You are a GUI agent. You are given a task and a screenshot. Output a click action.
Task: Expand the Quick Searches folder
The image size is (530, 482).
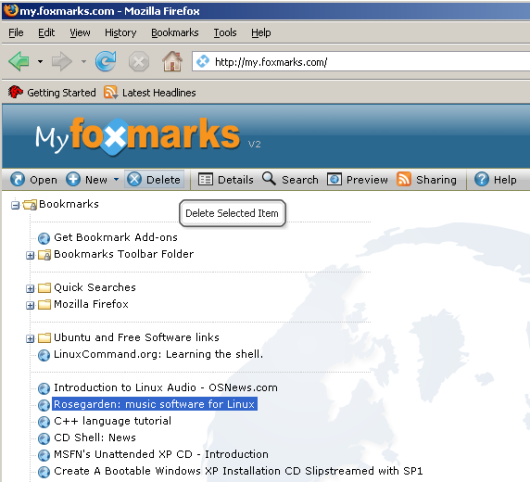click(x=30, y=288)
